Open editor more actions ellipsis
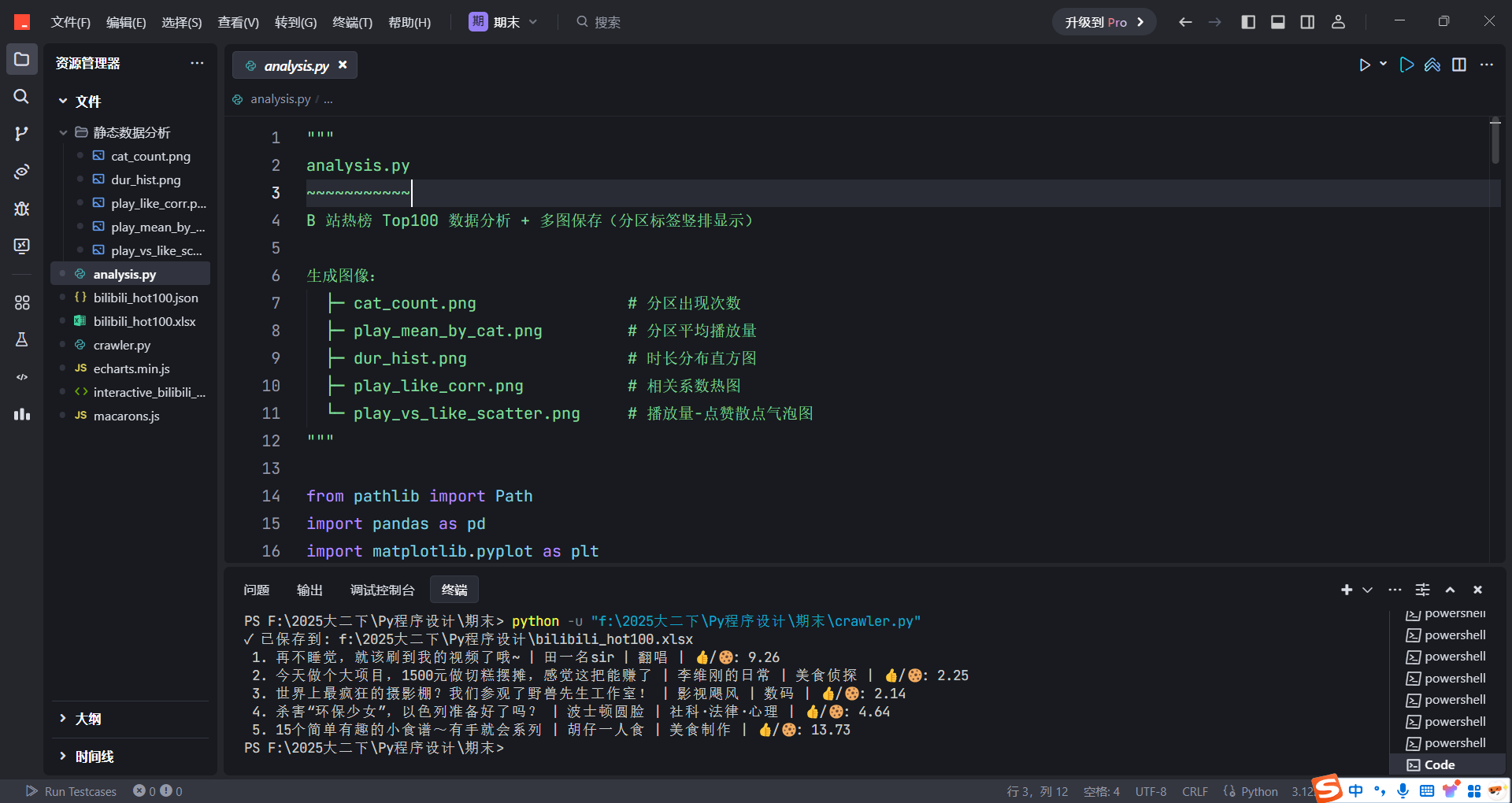Viewport: 1512px width, 803px height. (x=1487, y=65)
